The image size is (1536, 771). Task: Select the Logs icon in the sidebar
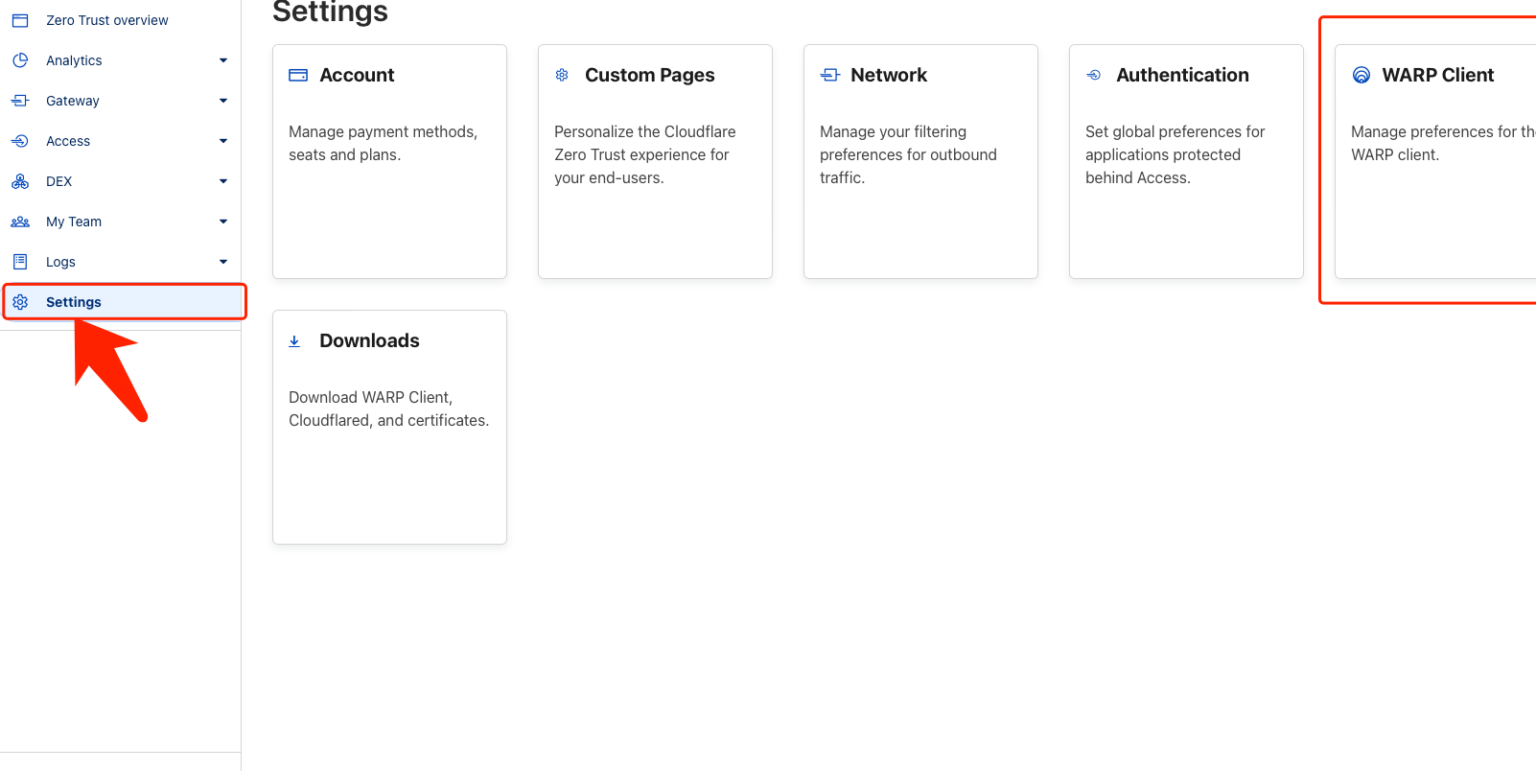click(20, 261)
